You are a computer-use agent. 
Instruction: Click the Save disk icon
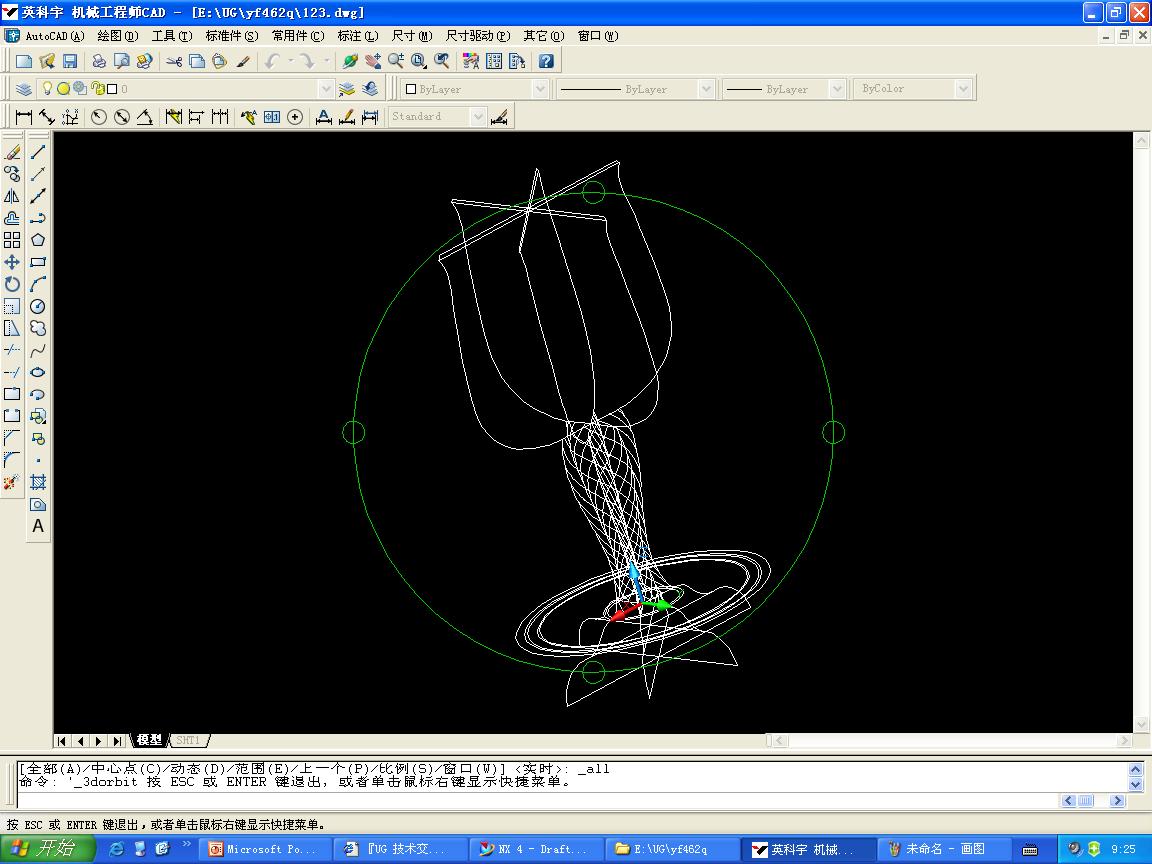click(x=70, y=61)
